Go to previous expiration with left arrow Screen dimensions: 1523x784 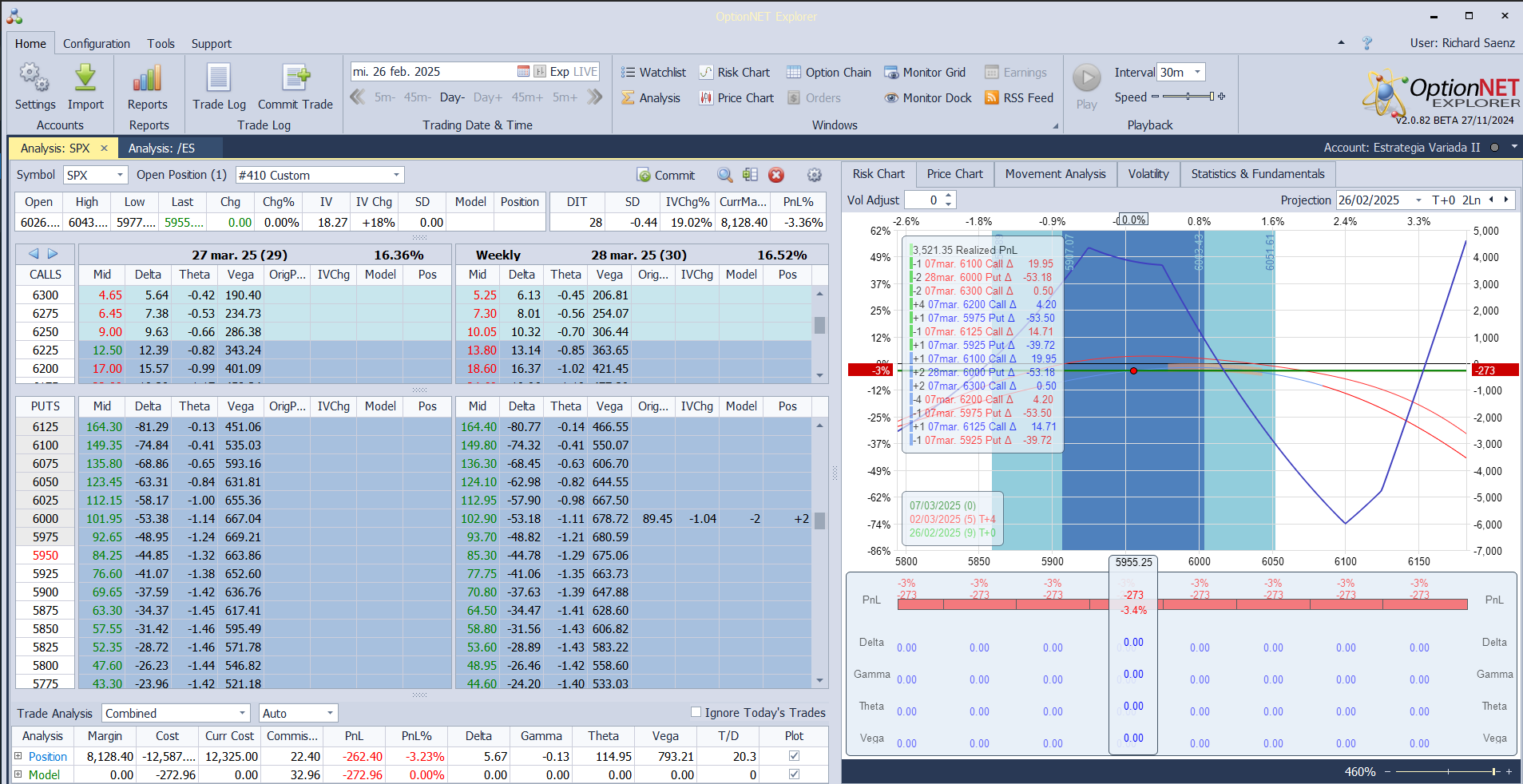point(34,254)
